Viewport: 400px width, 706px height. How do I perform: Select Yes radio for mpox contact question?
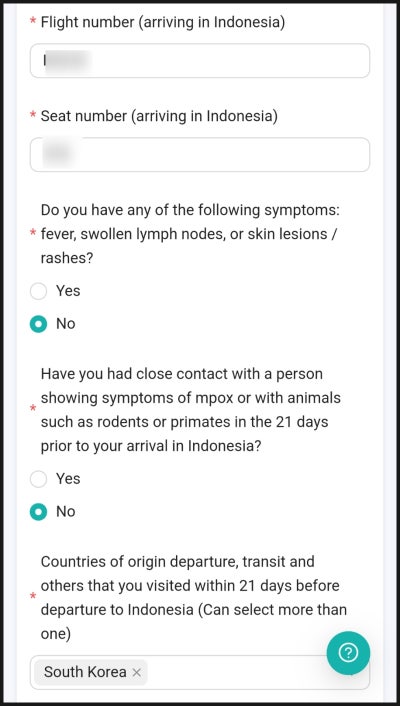[x=38, y=479]
